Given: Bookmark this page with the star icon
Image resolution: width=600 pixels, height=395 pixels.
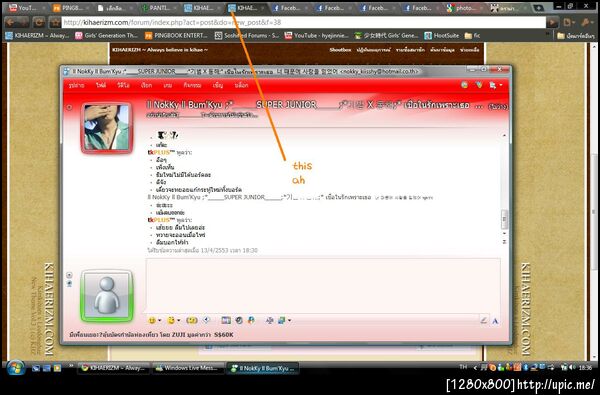Looking at the screenshot, I should [55, 23].
